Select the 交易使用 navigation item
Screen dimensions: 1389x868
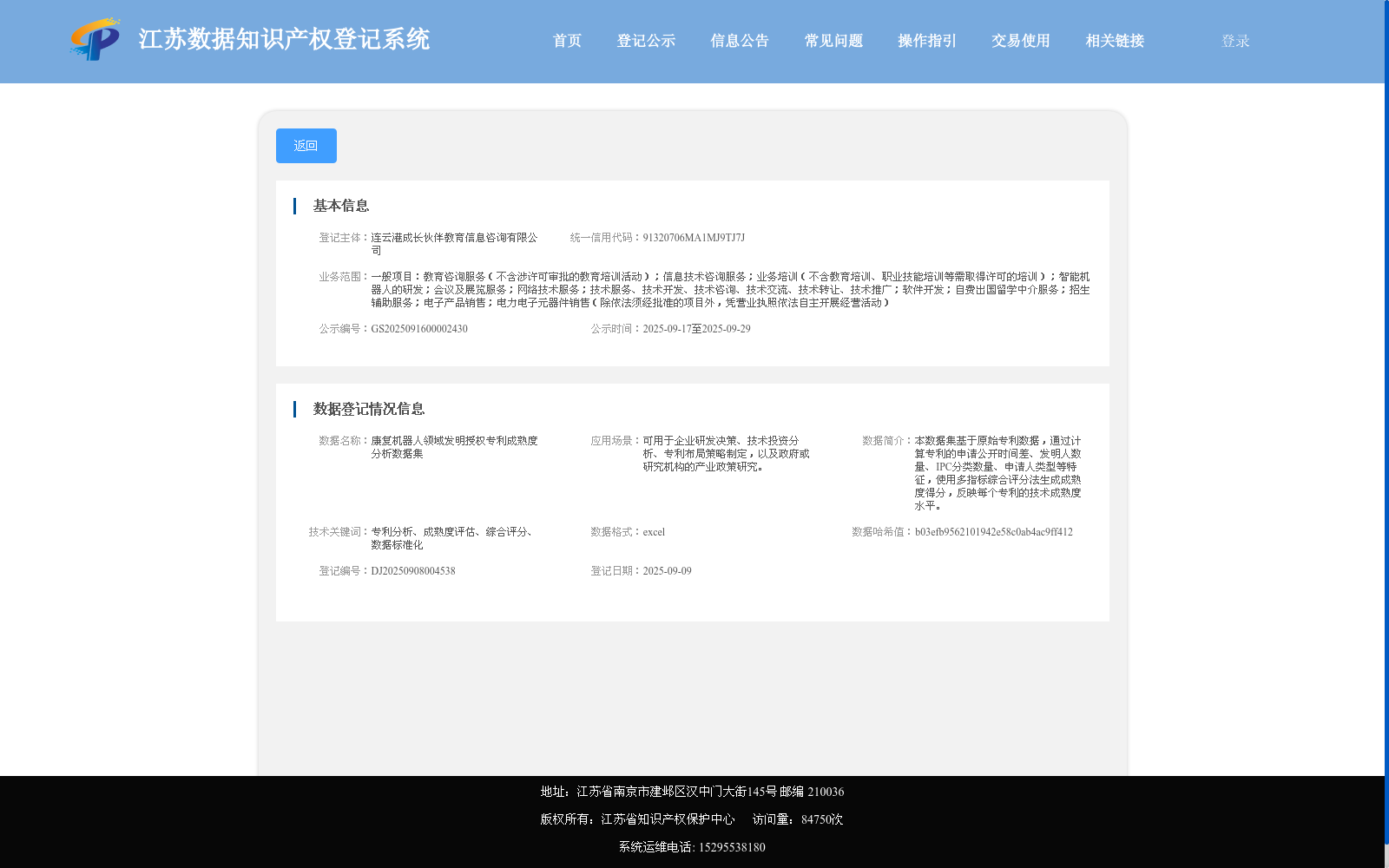(1019, 40)
